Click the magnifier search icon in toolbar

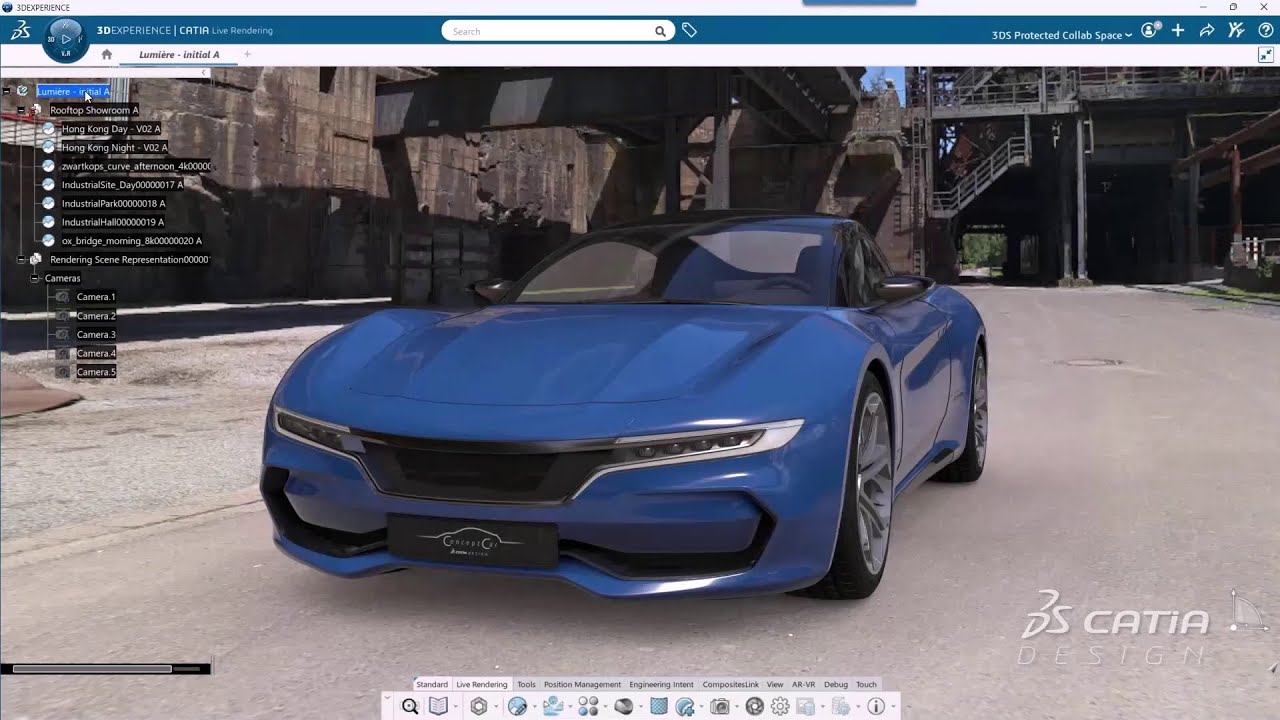(410, 707)
